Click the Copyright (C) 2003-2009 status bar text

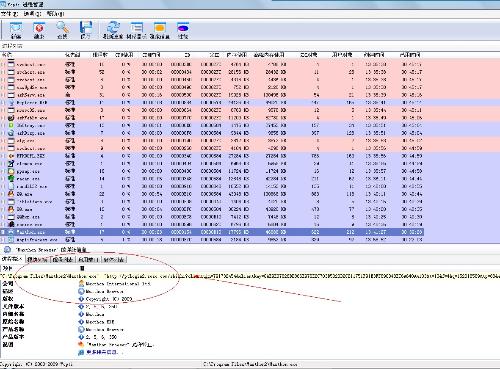[x=36, y=364]
